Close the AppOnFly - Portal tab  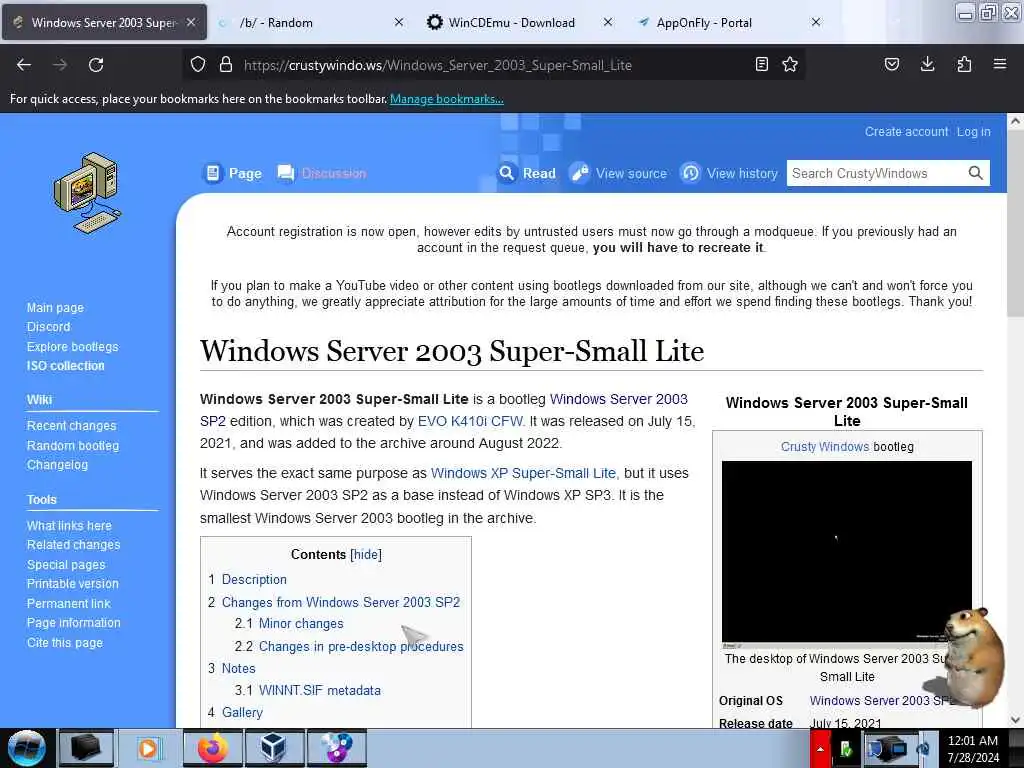tap(816, 22)
